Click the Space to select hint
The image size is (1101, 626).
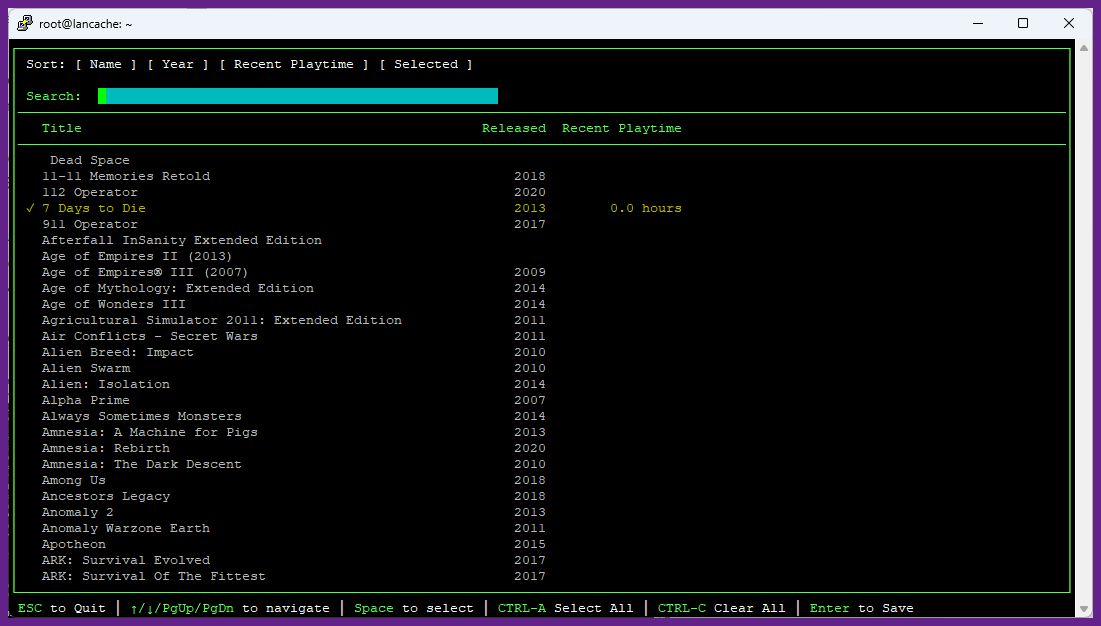point(414,608)
